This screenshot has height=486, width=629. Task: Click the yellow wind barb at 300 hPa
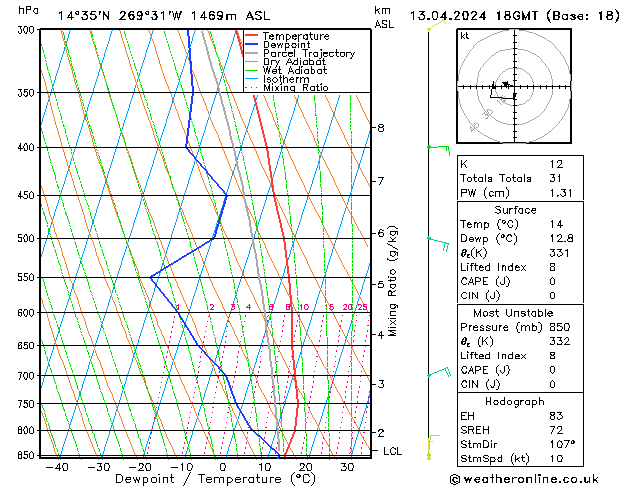436,24
